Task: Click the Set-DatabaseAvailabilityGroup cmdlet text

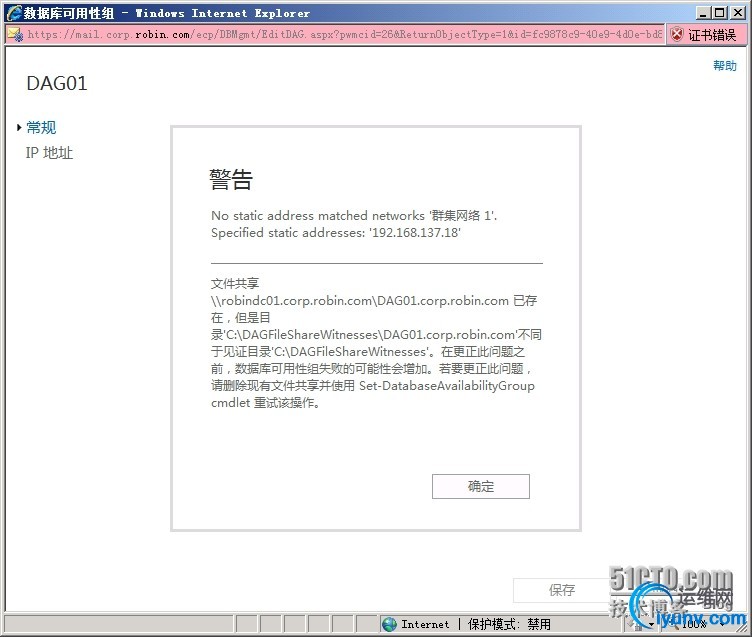Action: pyautogui.click(x=447, y=386)
